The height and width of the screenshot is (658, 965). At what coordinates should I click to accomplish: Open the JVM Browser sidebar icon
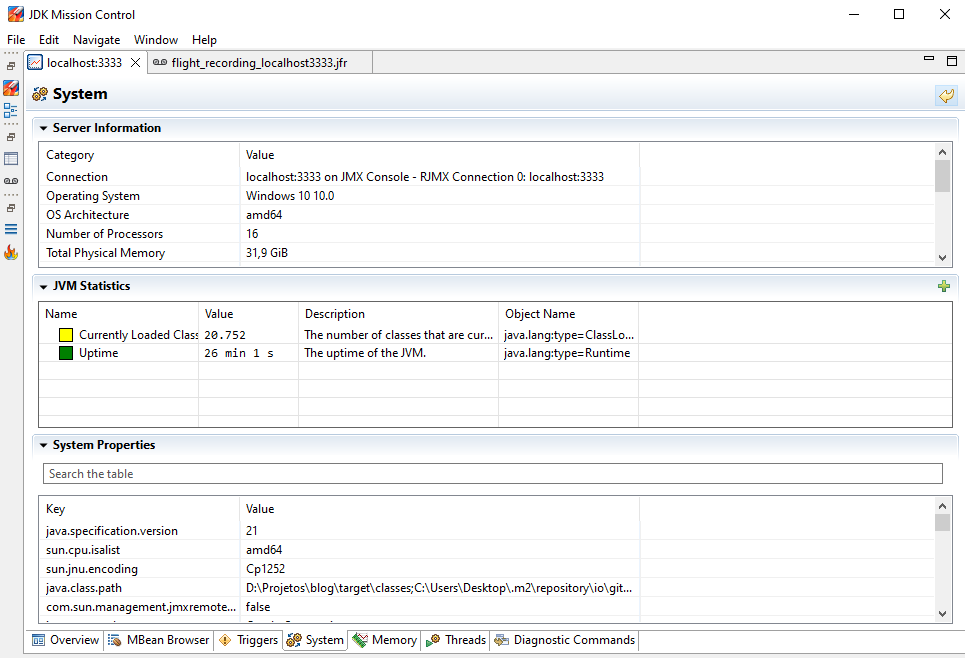coord(11,88)
